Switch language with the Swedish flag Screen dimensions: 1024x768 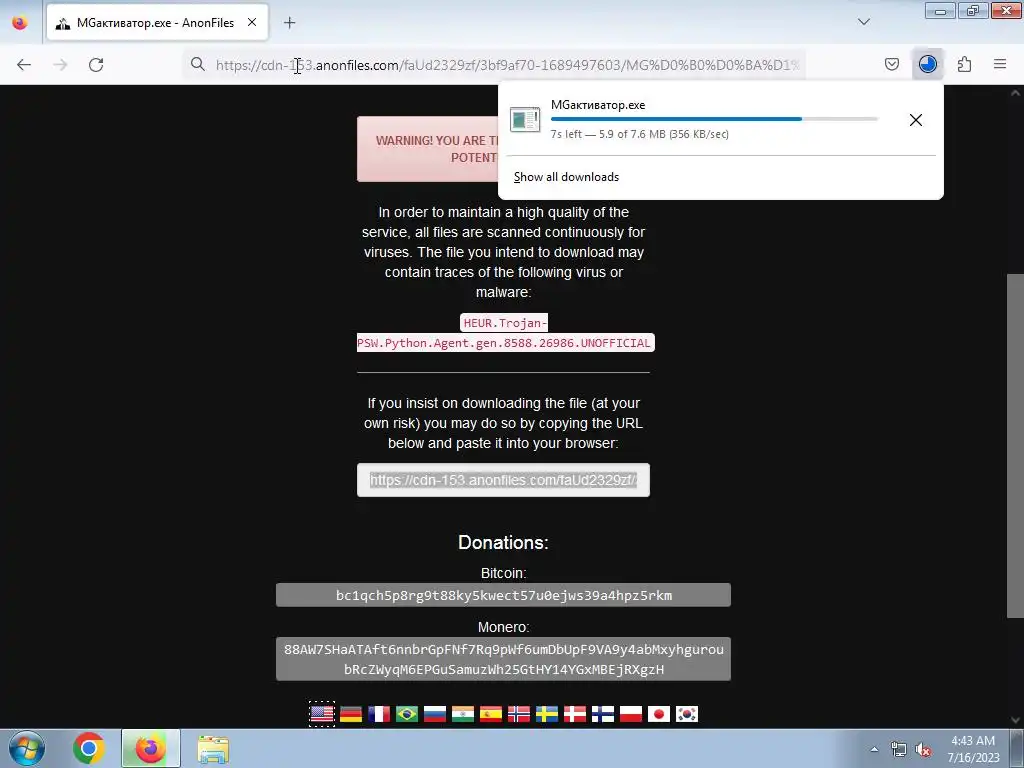[x=547, y=714]
